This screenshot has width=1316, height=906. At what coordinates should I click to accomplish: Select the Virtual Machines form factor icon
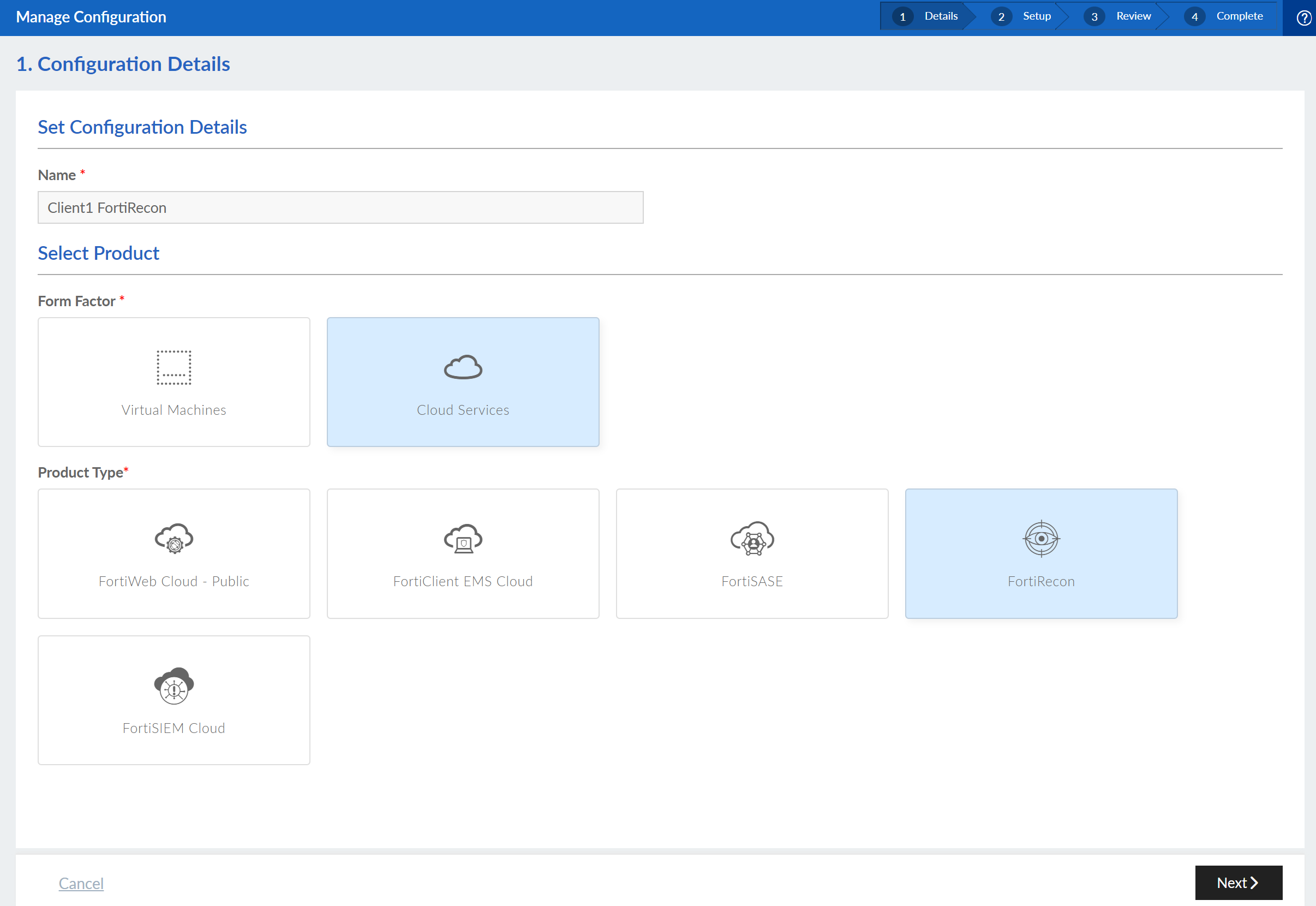coord(173,366)
